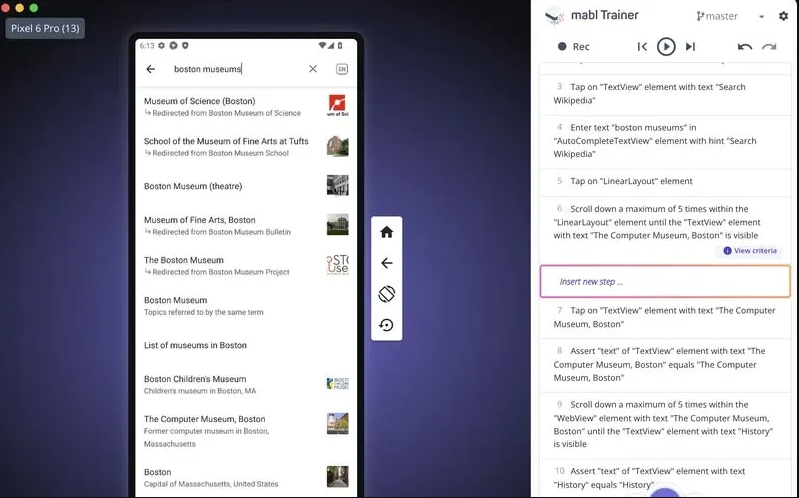Select step 4 Enter text boston museums
This screenshot has height=498, width=799.
click(665, 141)
